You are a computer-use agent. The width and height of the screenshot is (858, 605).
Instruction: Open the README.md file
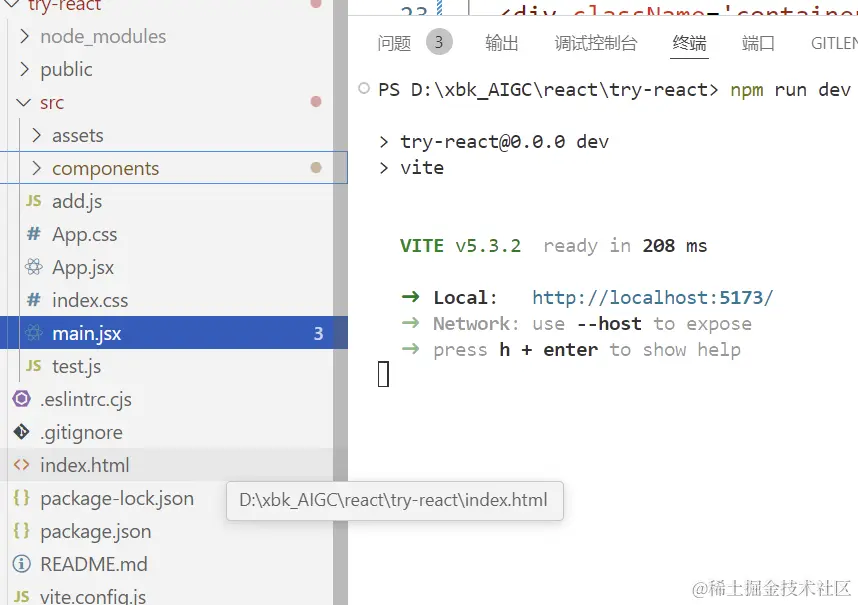[x=94, y=564]
